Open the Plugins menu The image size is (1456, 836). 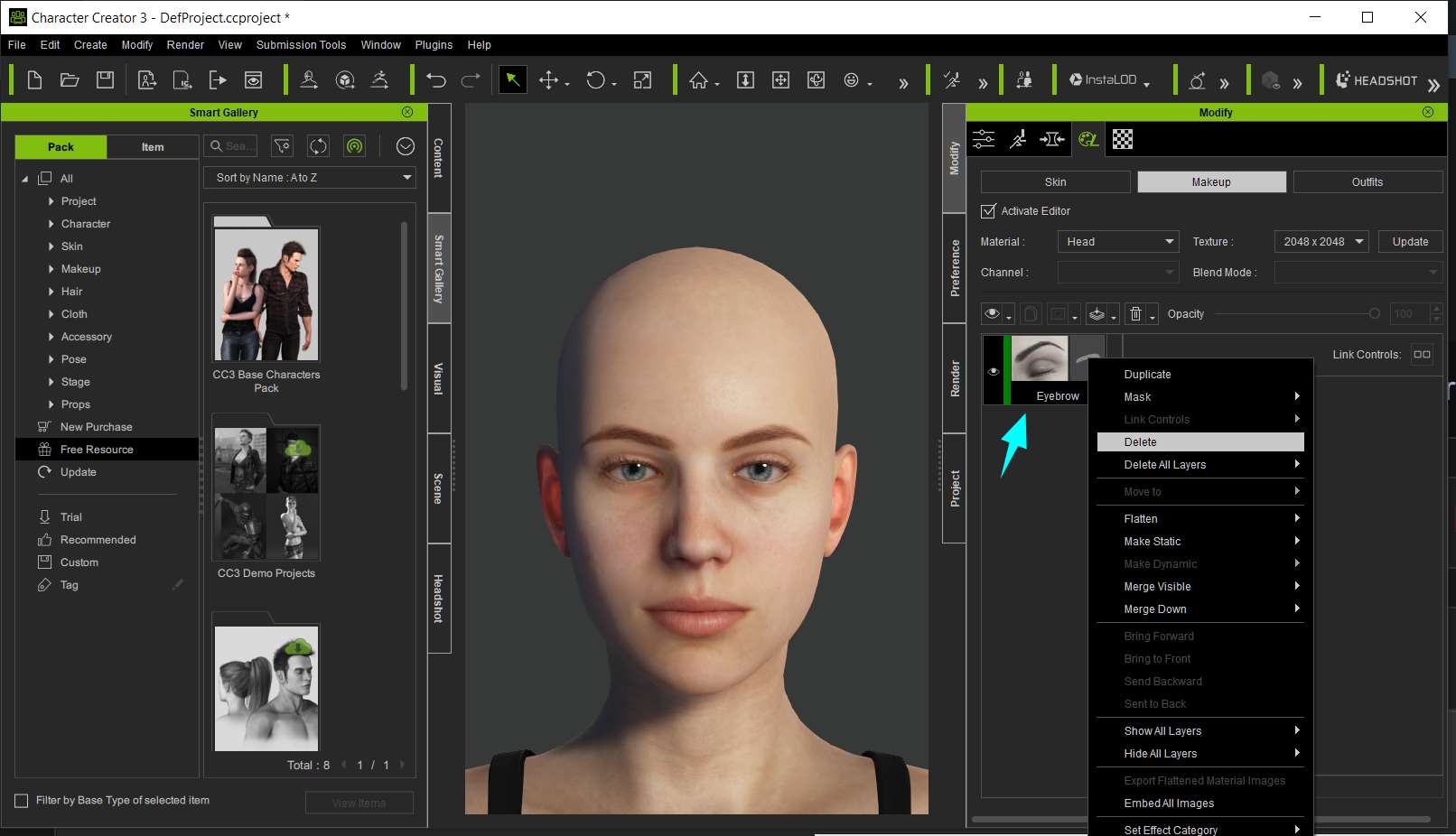click(x=434, y=45)
